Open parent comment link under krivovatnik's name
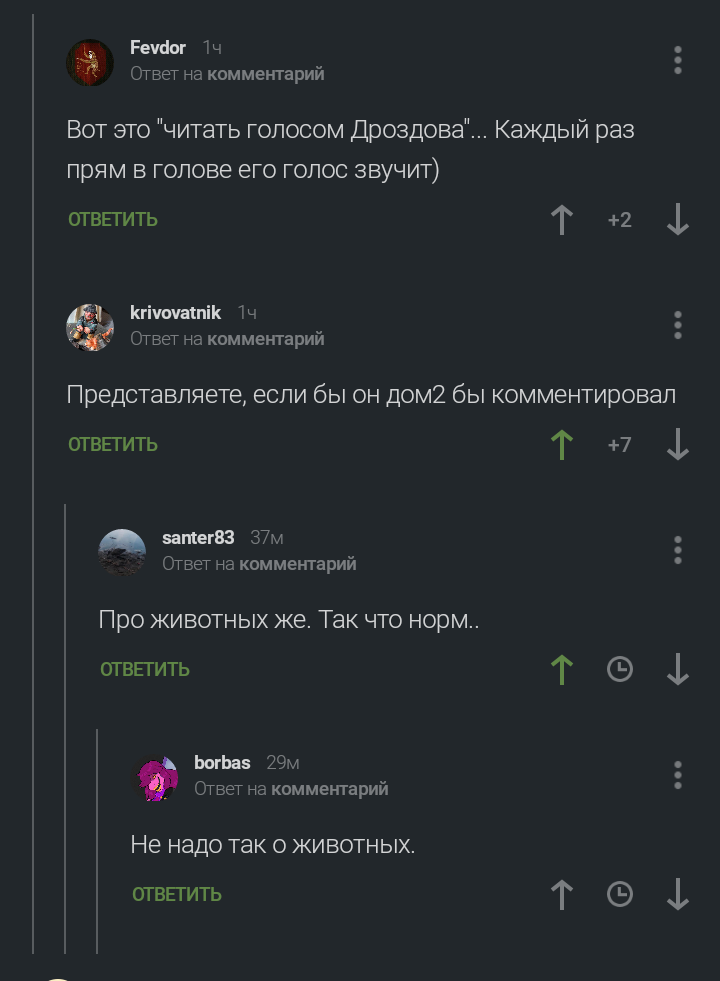Viewport: 720px width, 981px height. coord(265,338)
